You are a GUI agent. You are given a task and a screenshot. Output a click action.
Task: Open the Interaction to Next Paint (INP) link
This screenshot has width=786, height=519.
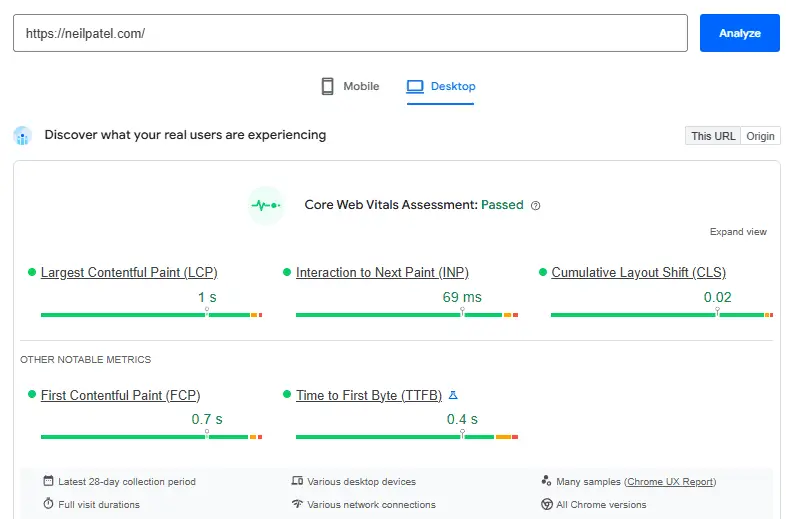[x=382, y=272]
